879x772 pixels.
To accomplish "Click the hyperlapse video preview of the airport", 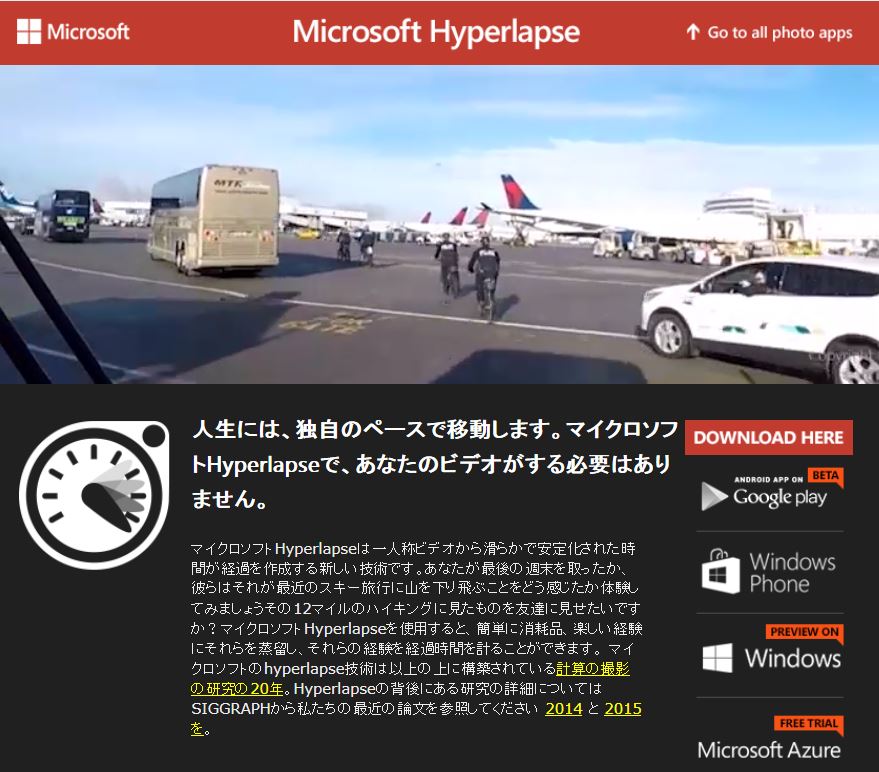I will point(440,228).
